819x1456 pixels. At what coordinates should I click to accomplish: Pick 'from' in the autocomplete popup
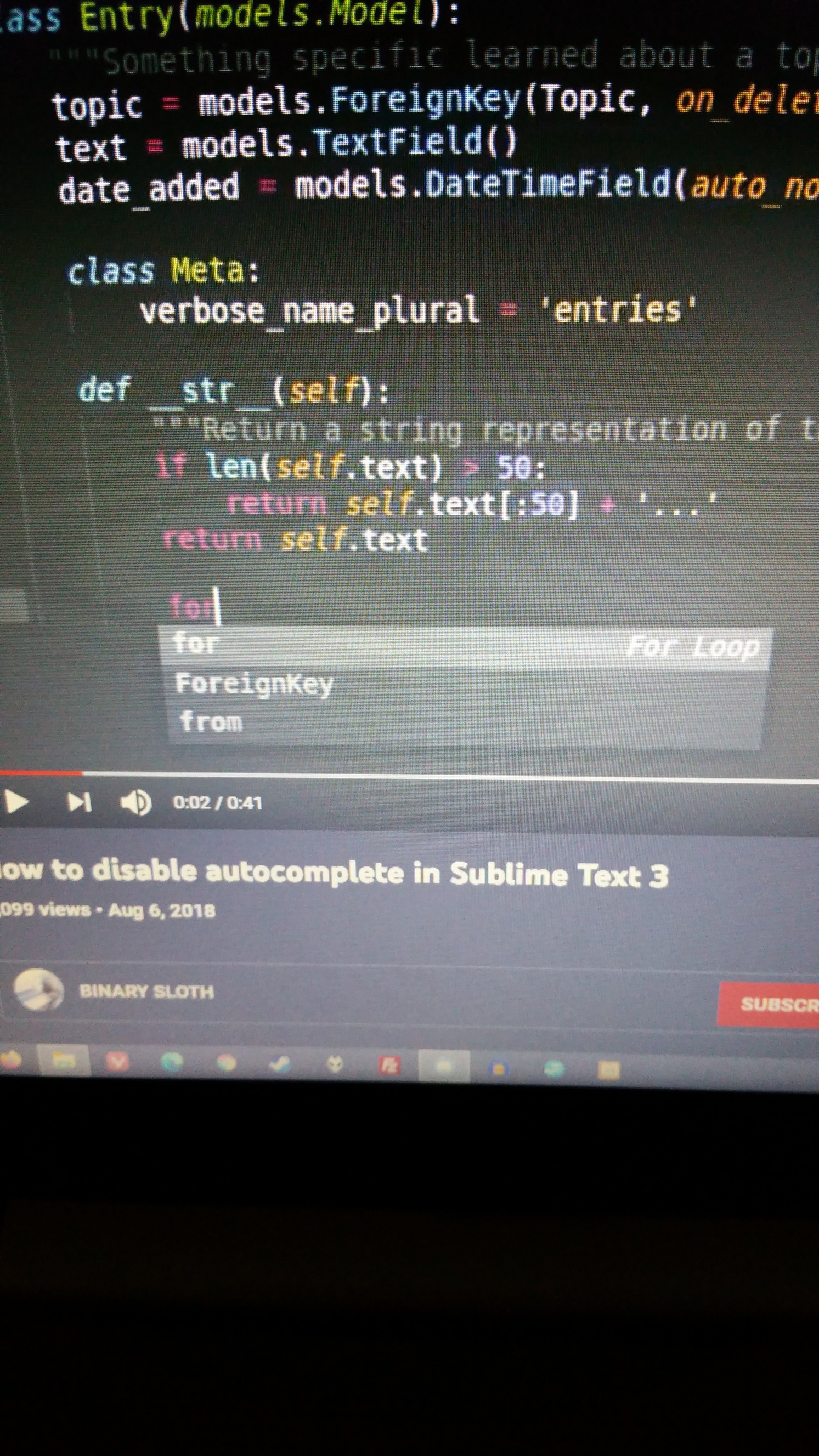tap(211, 722)
